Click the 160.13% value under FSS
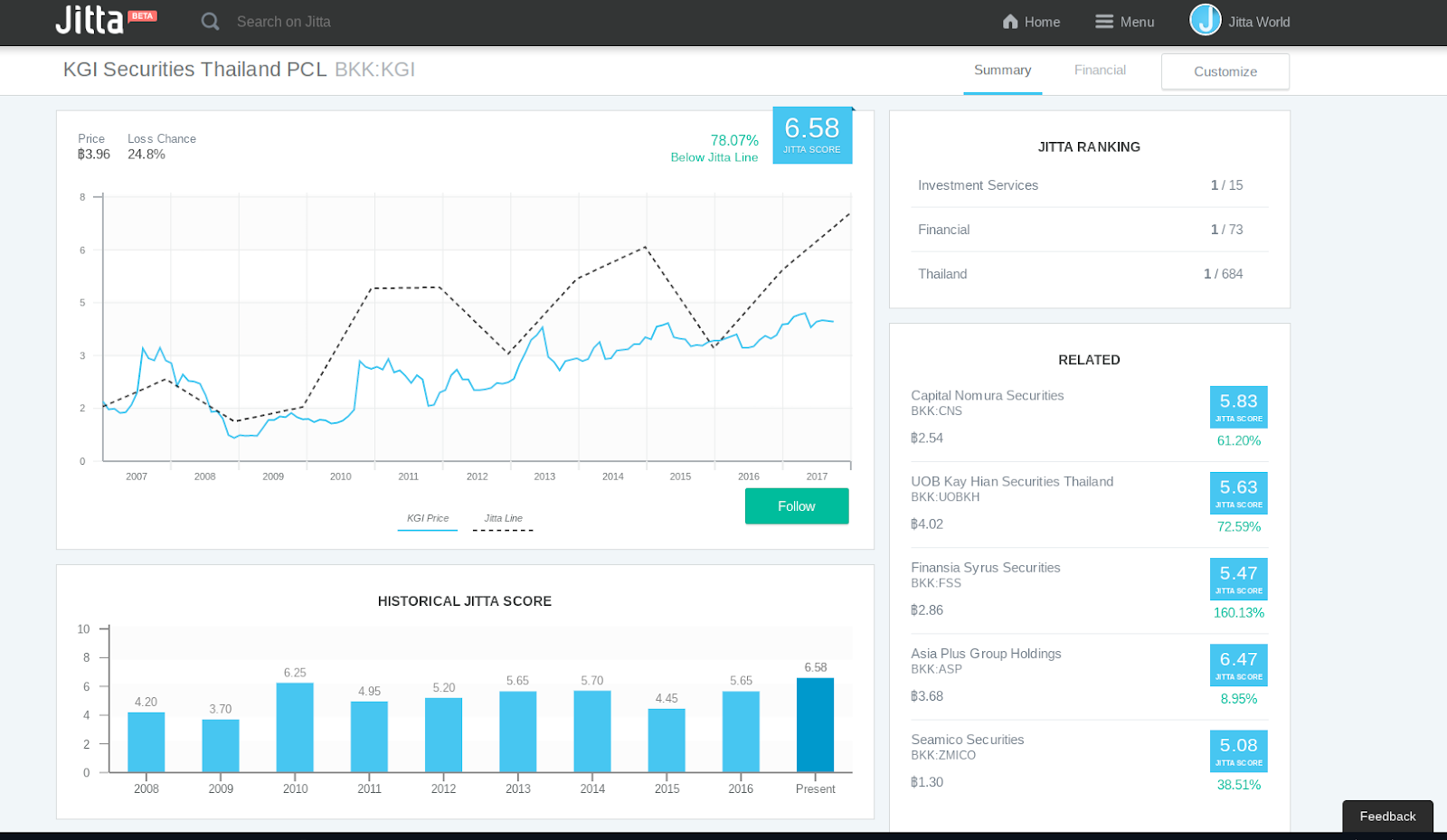This screenshot has height=840, width=1447. coord(1238,613)
